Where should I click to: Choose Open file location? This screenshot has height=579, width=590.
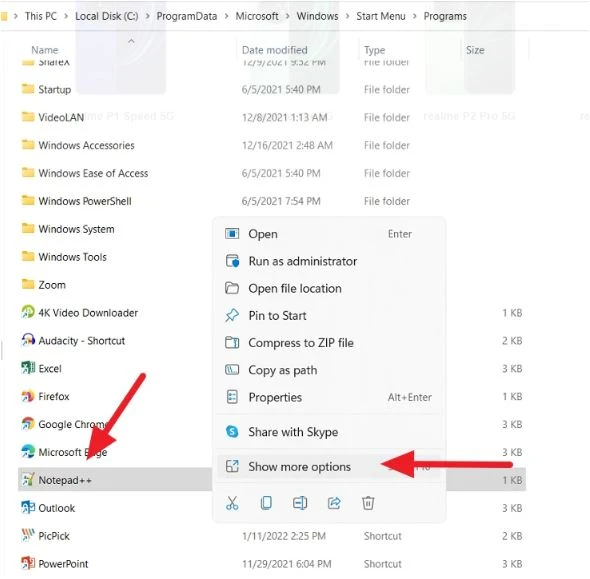click(x=329, y=289)
